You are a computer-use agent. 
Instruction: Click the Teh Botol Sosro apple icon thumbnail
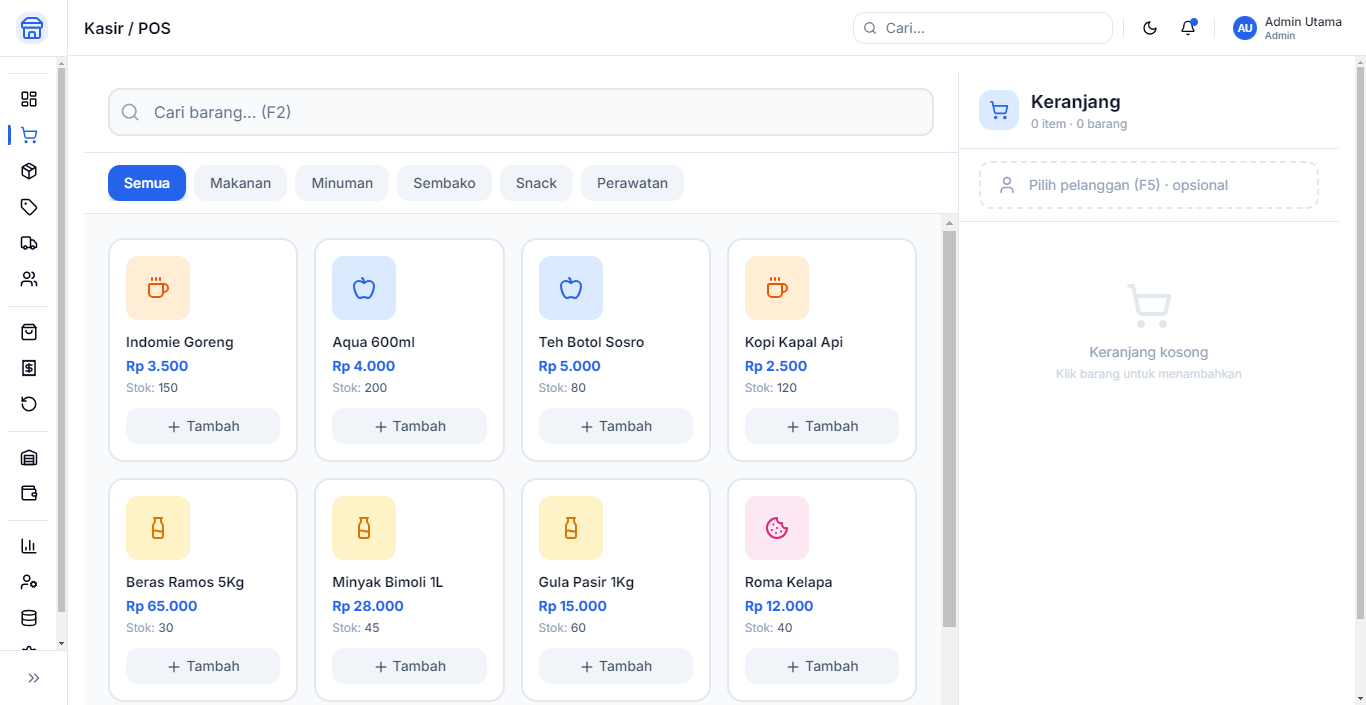click(571, 288)
